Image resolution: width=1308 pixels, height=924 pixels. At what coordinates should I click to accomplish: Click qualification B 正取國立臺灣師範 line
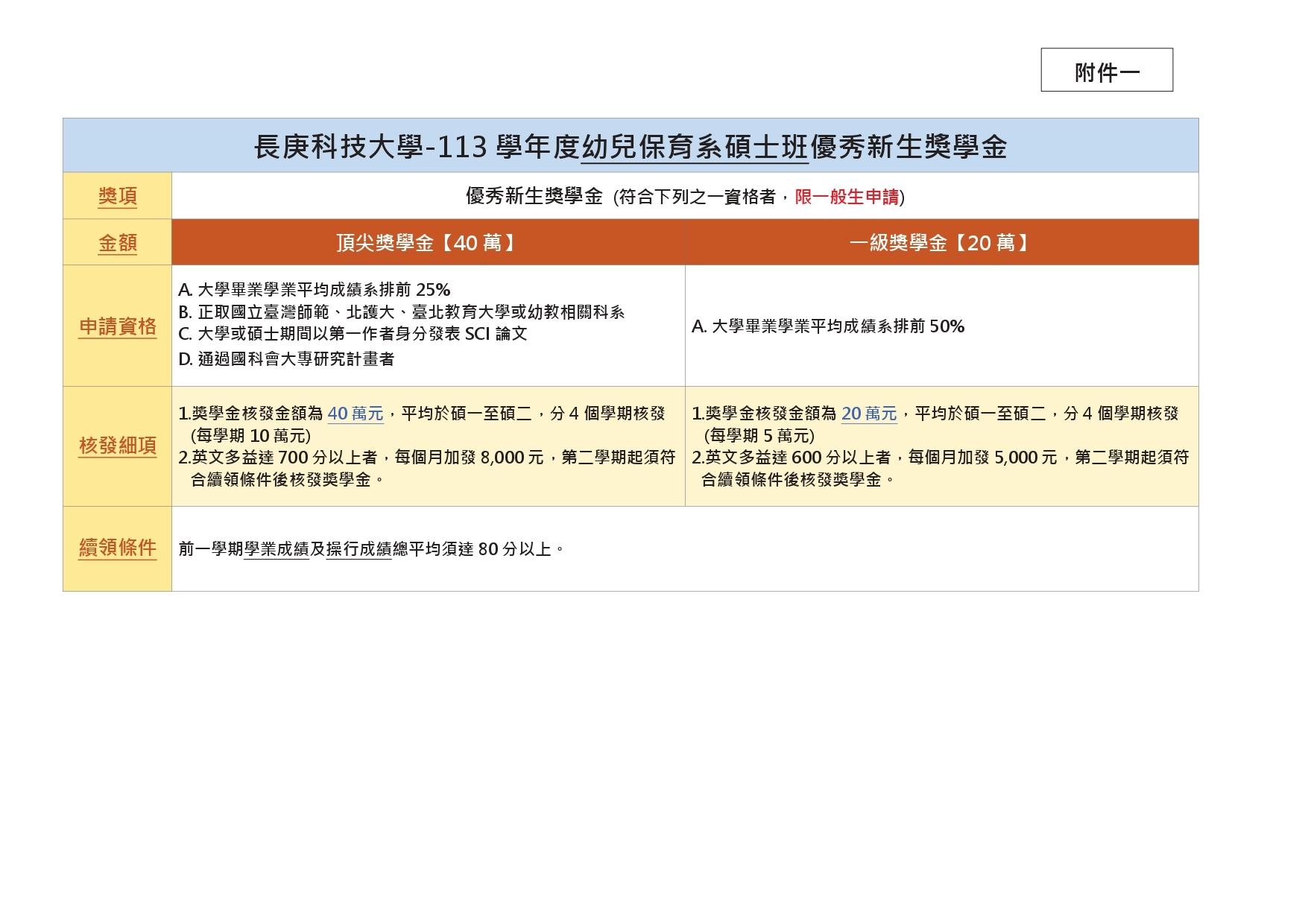tap(401, 312)
